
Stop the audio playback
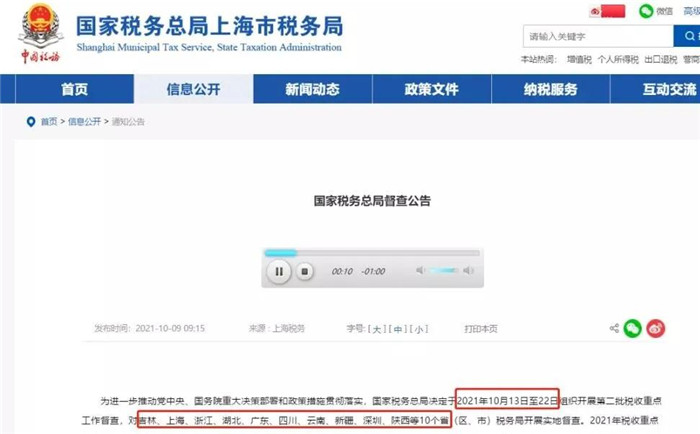pos(305,271)
